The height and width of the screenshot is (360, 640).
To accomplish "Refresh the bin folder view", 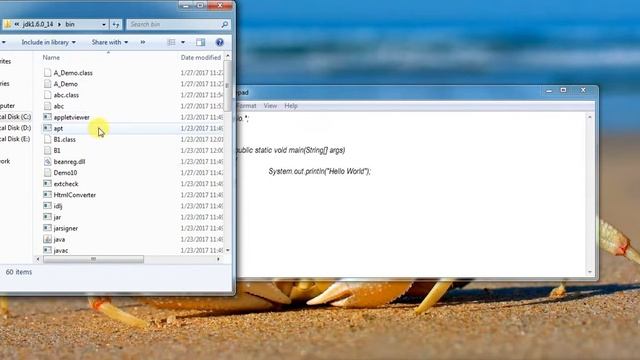I will point(116,24).
